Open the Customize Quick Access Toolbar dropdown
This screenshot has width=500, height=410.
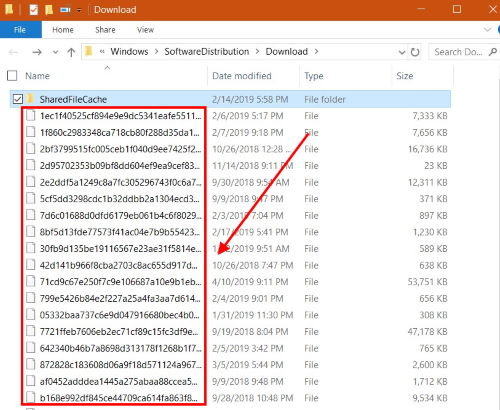pos(79,10)
